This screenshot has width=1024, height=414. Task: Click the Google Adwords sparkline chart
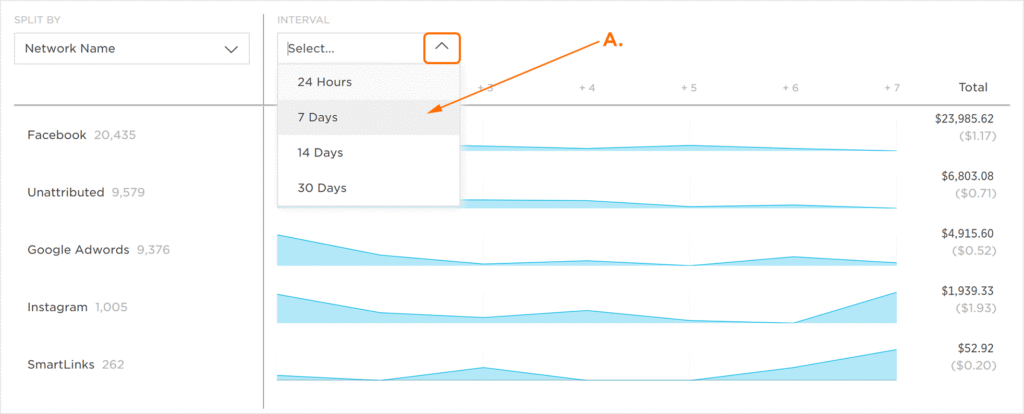[x=586, y=250]
